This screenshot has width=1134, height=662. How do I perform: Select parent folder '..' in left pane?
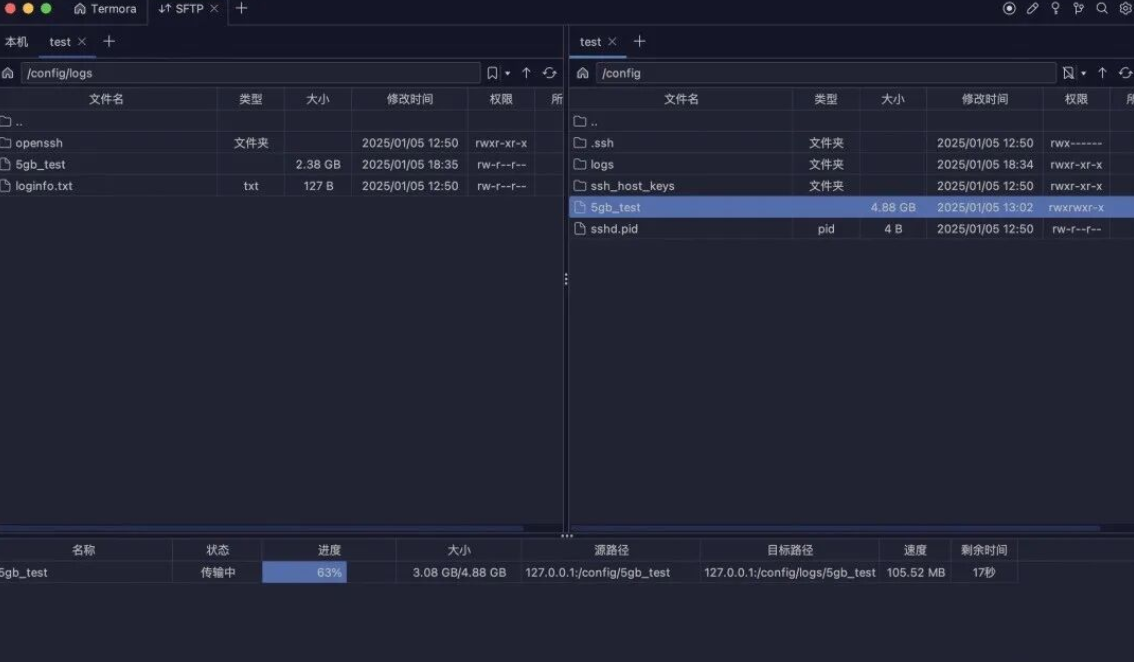click(281, 122)
